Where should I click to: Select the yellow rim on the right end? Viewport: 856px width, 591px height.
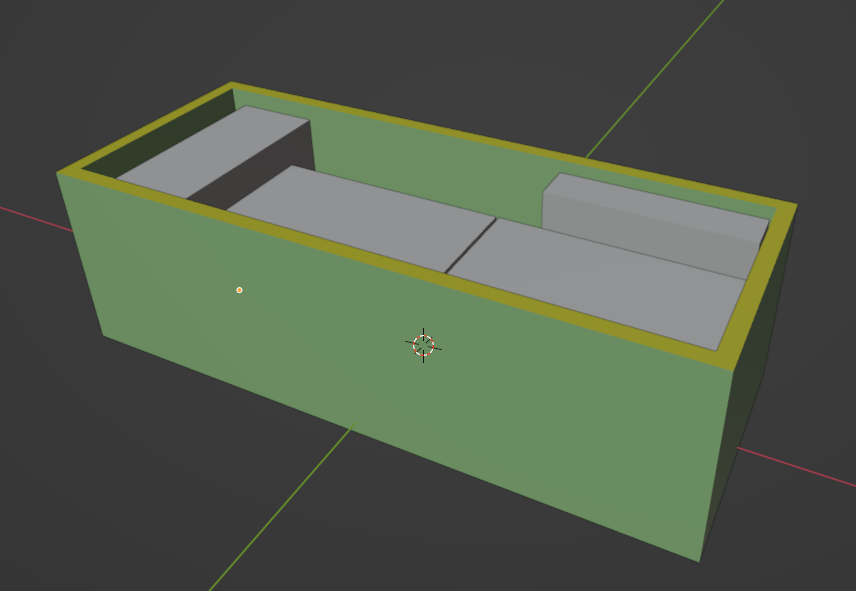click(x=762, y=280)
